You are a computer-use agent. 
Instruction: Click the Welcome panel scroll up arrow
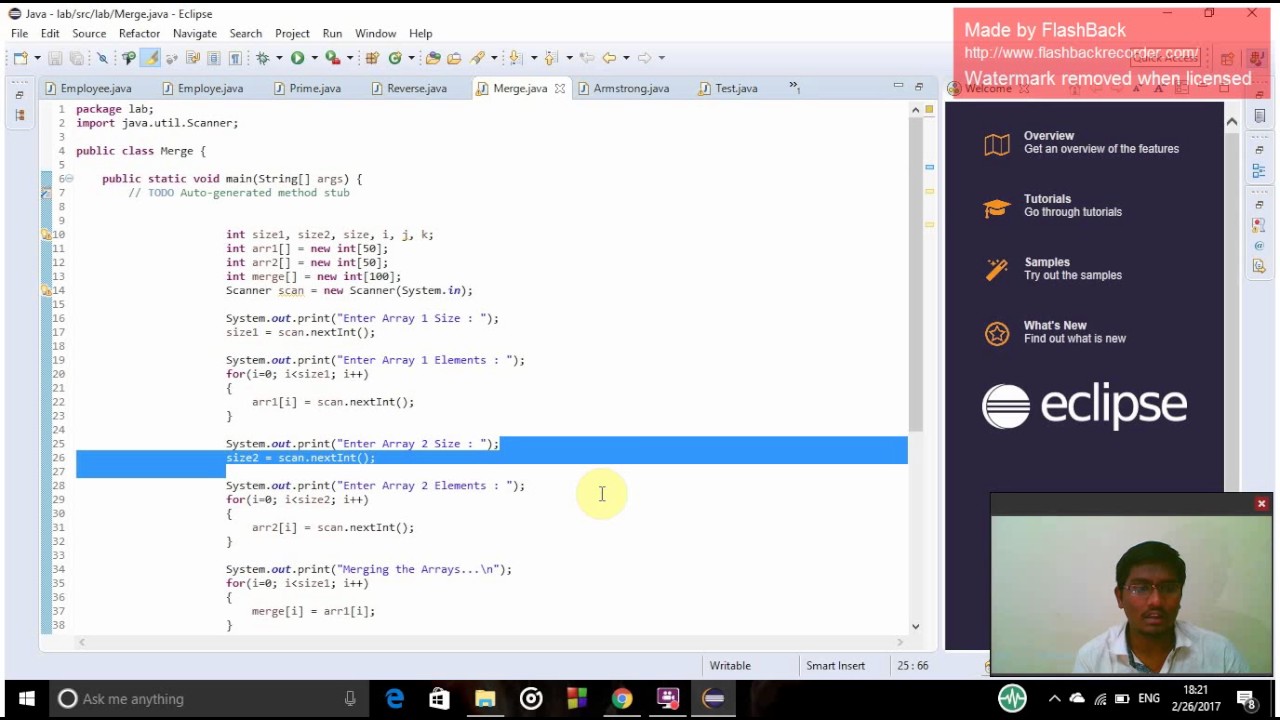coord(1232,122)
